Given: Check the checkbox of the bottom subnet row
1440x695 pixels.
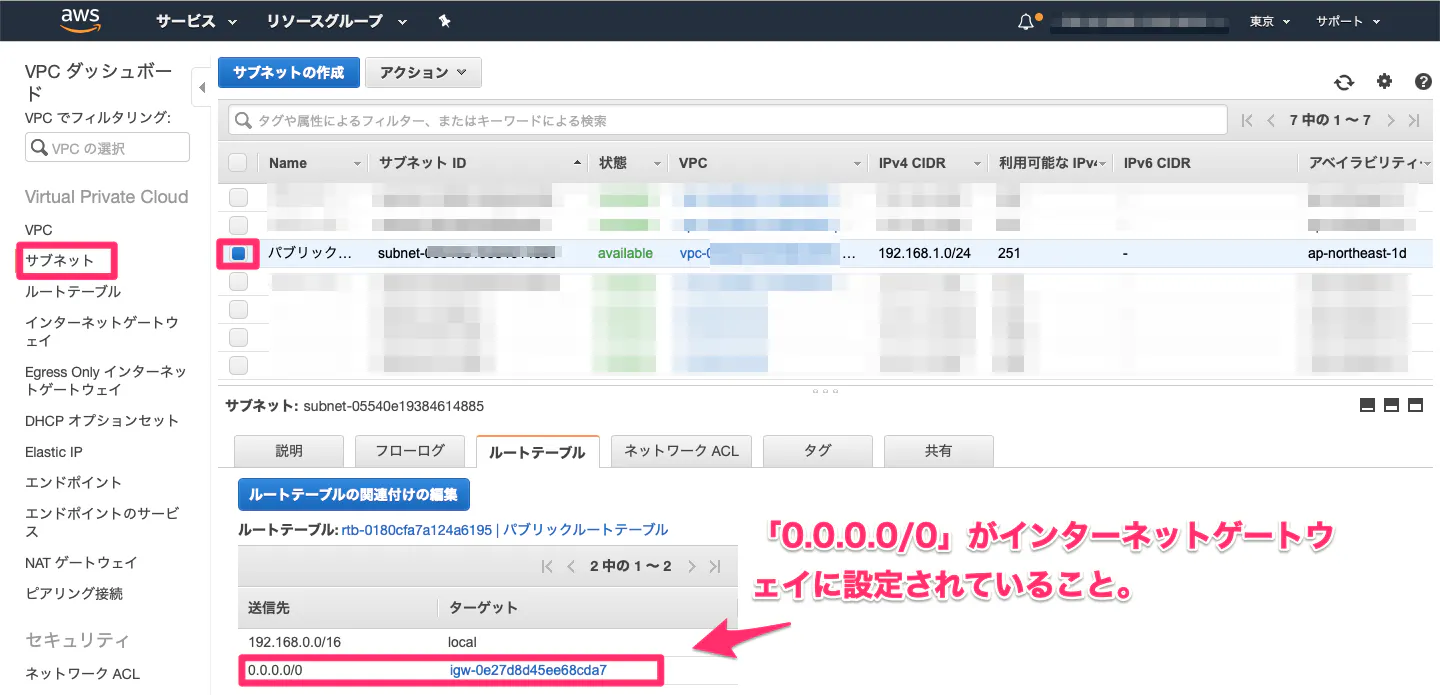Looking at the screenshot, I should (238, 365).
